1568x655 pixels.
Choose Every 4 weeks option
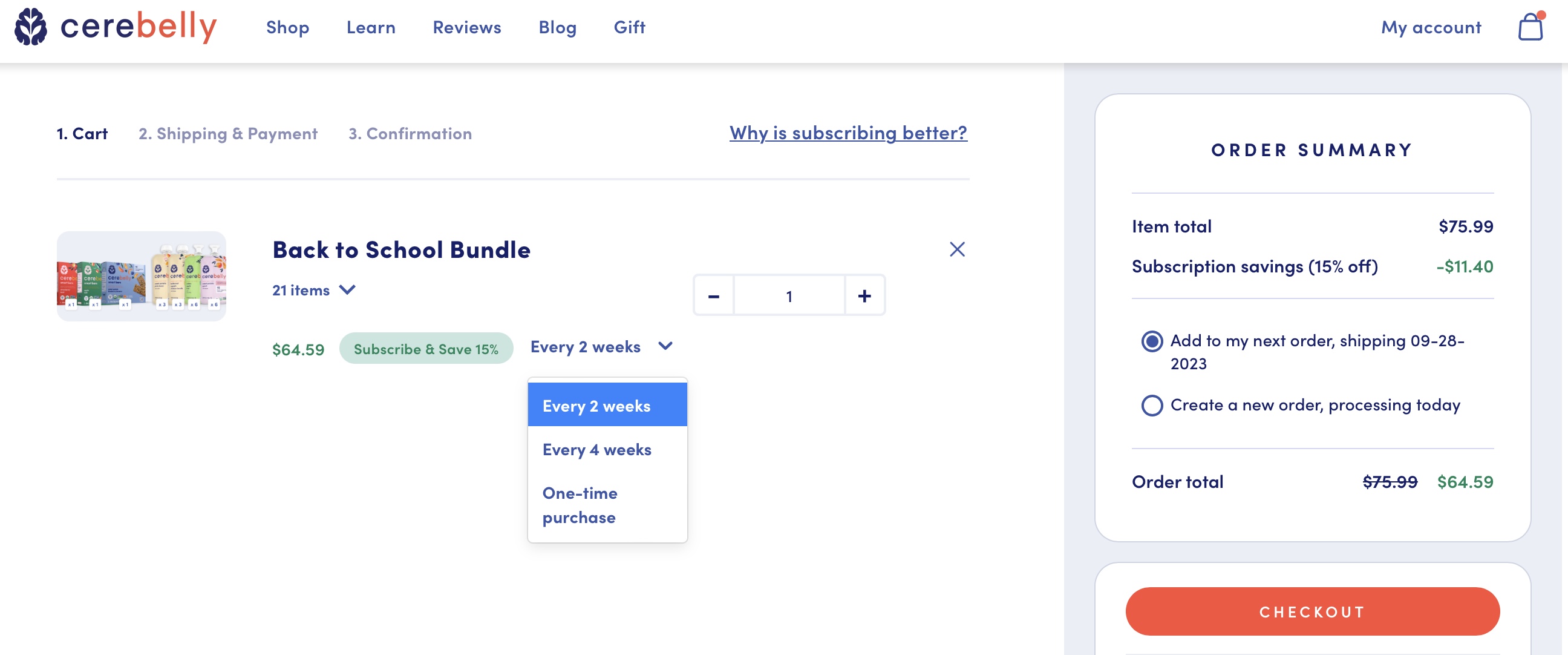[x=607, y=450]
